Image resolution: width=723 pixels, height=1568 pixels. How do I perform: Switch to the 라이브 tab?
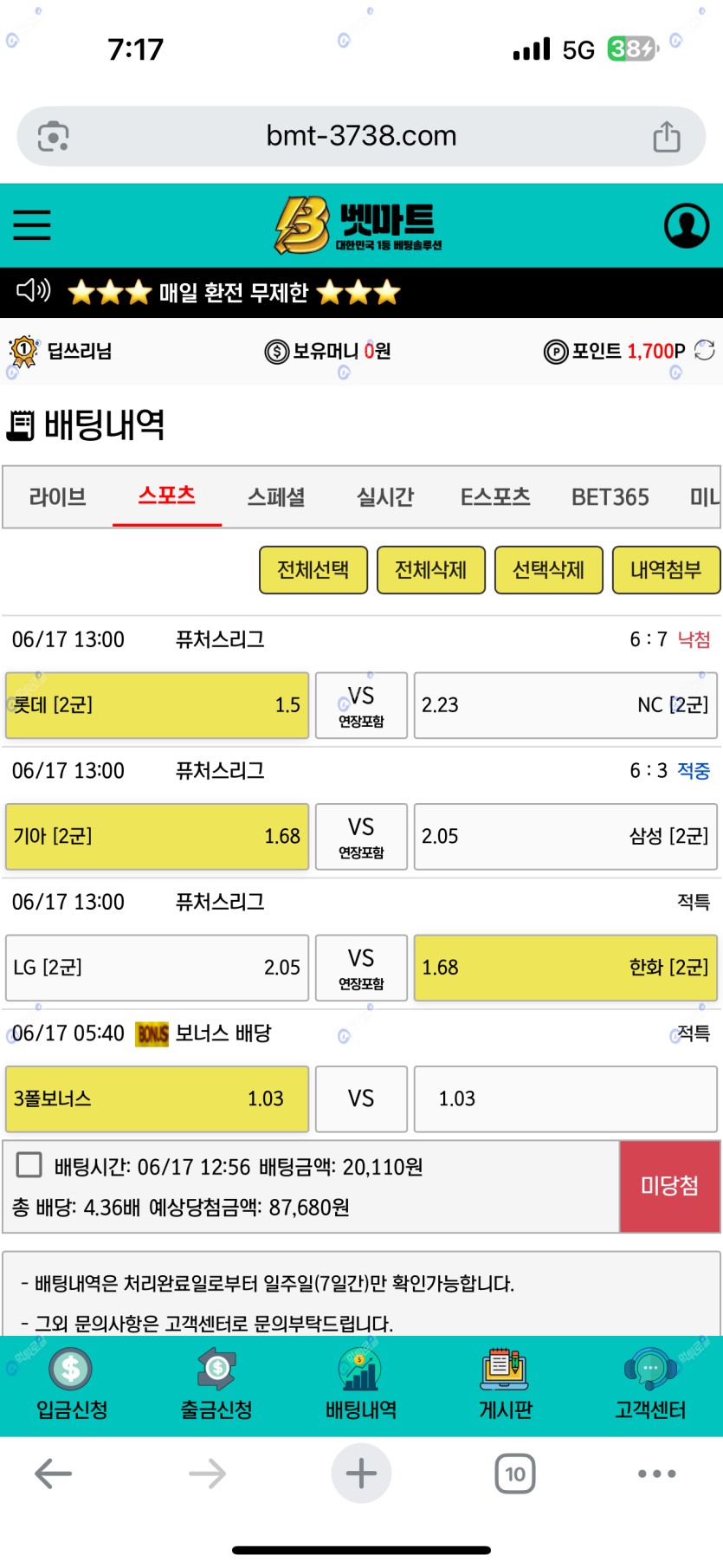click(x=57, y=497)
